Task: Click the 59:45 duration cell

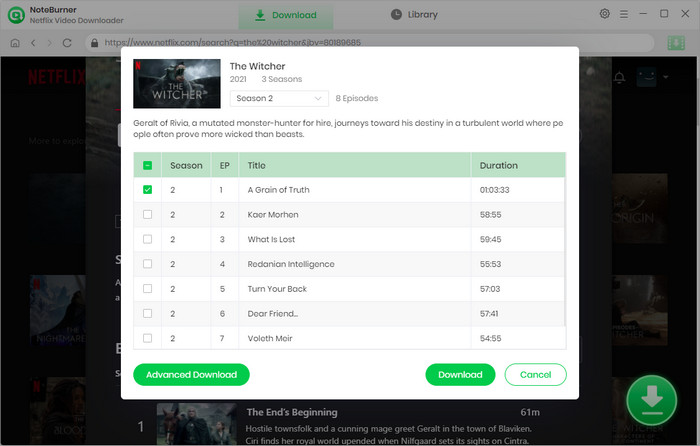Action: point(490,239)
